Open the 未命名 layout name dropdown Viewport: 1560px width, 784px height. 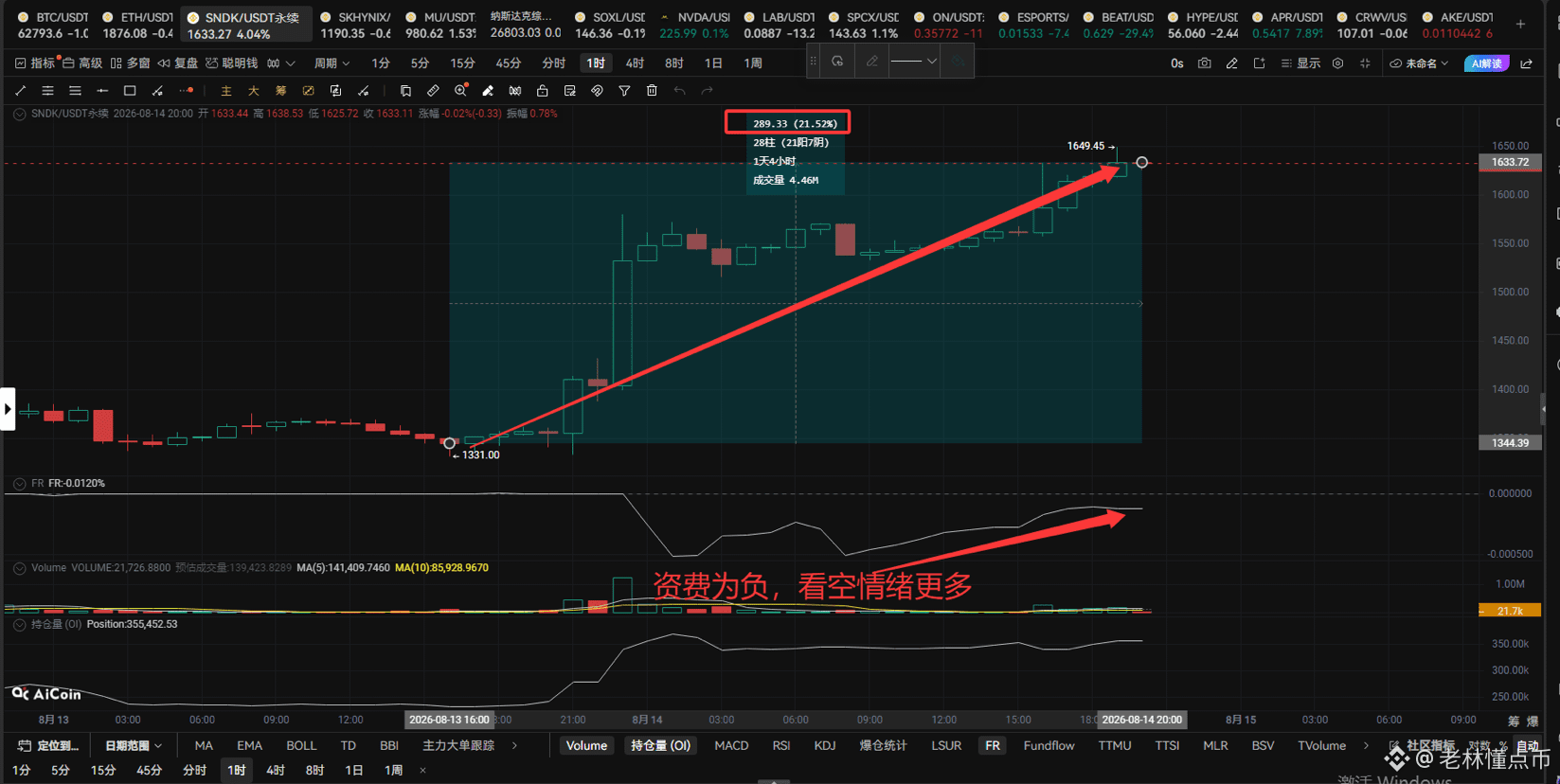[1419, 63]
